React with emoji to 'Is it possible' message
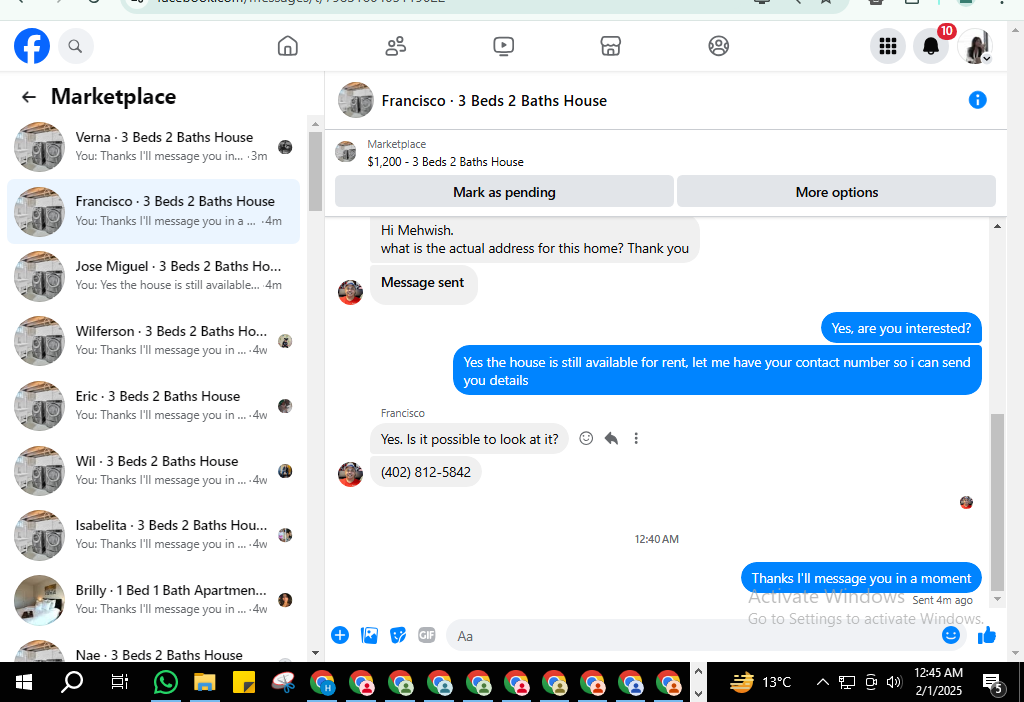Image resolution: width=1024 pixels, height=702 pixels. [586, 438]
